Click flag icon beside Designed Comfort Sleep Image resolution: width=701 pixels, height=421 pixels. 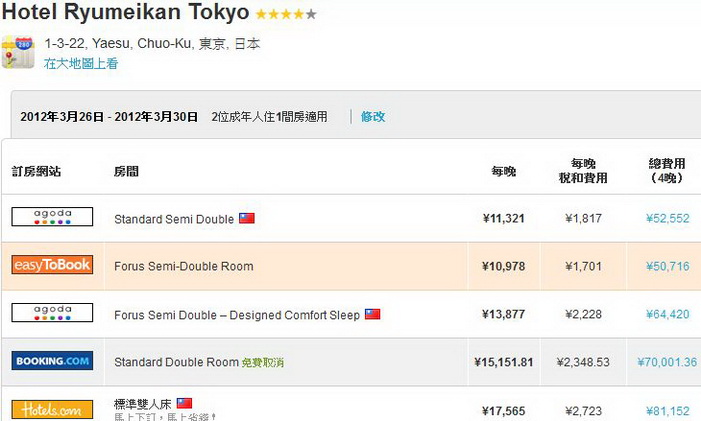point(372,314)
